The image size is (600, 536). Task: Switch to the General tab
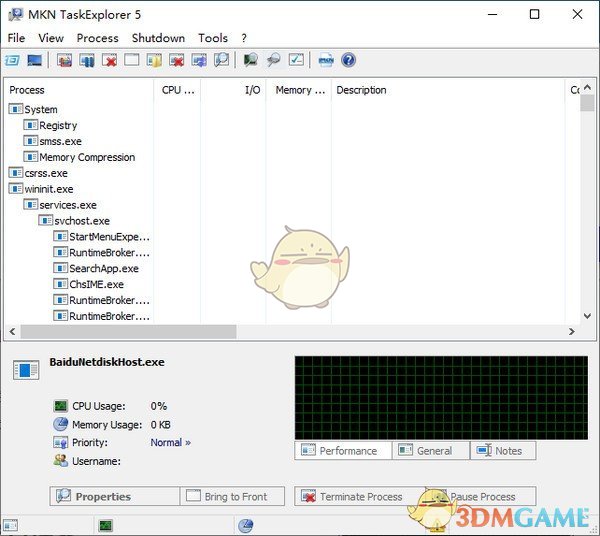tap(430, 451)
